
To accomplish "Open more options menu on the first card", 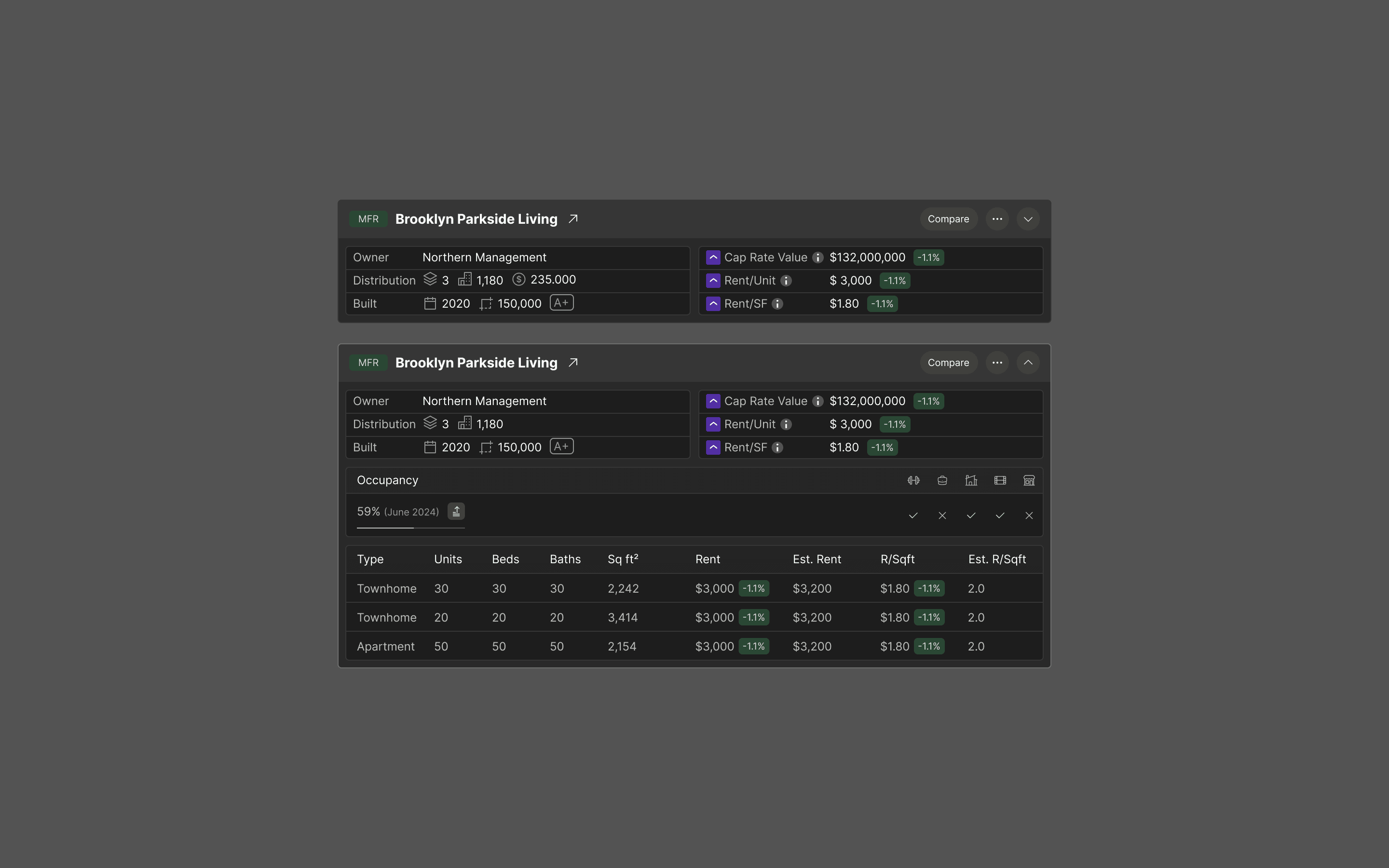I will 997,219.
